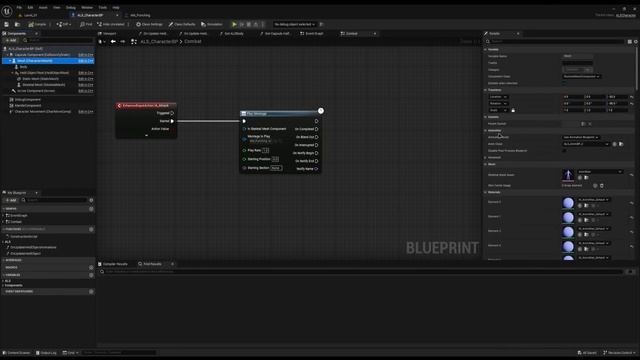This screenshot has width=640, height=360.
Task: Click the EnhancedInputAction IA_Attack event node title
Action: point(146,106)
